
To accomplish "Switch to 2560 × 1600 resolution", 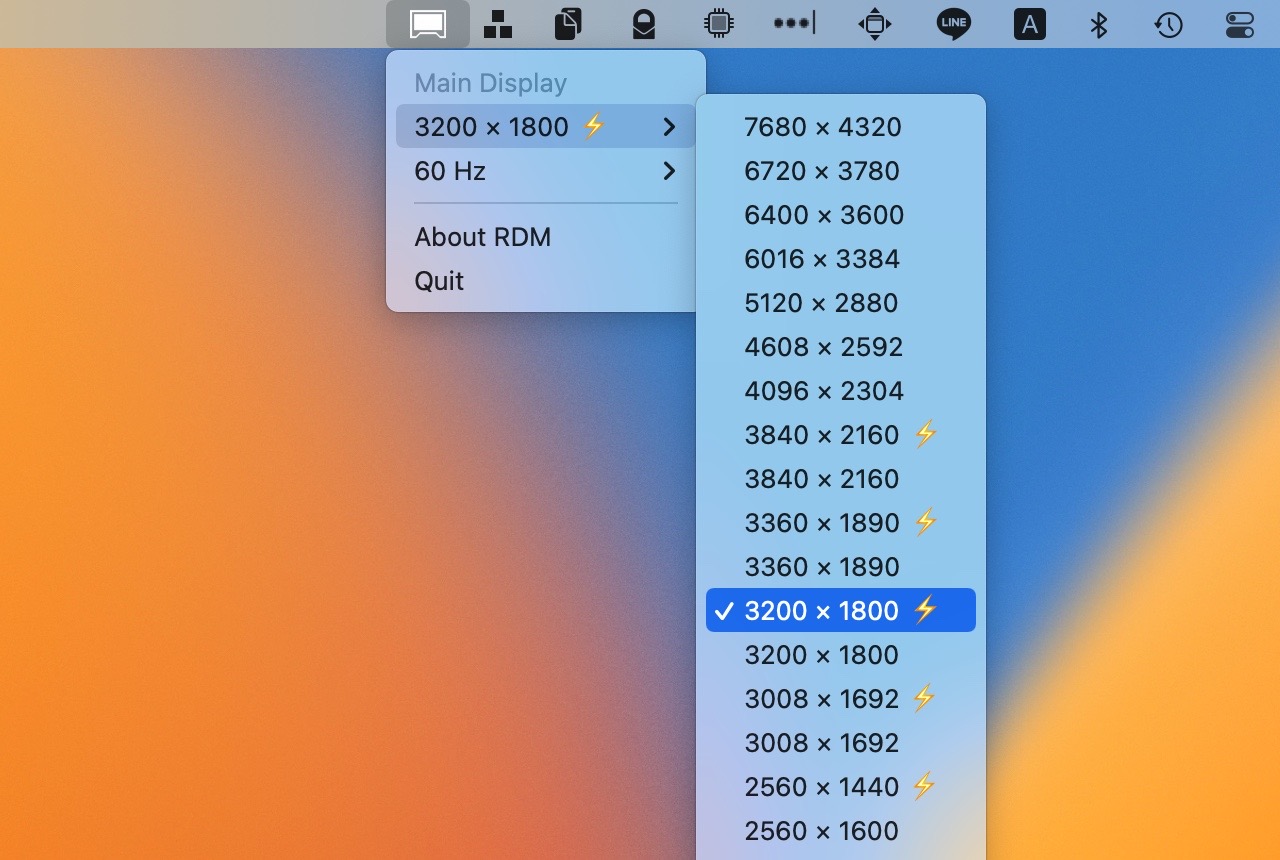I will point(841,831).
